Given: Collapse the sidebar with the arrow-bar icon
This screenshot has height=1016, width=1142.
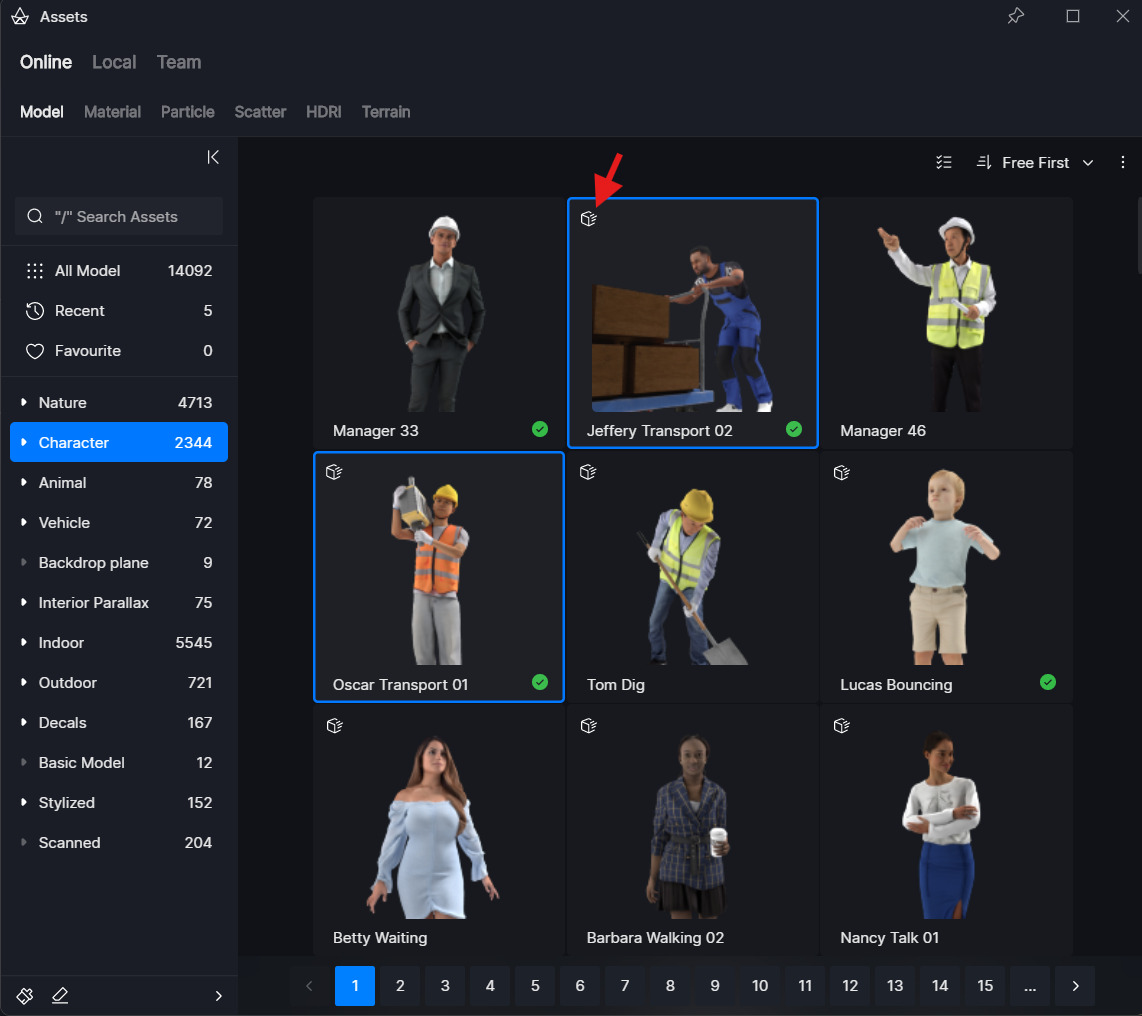Looking at the screenshot, I should click(213, 157).
